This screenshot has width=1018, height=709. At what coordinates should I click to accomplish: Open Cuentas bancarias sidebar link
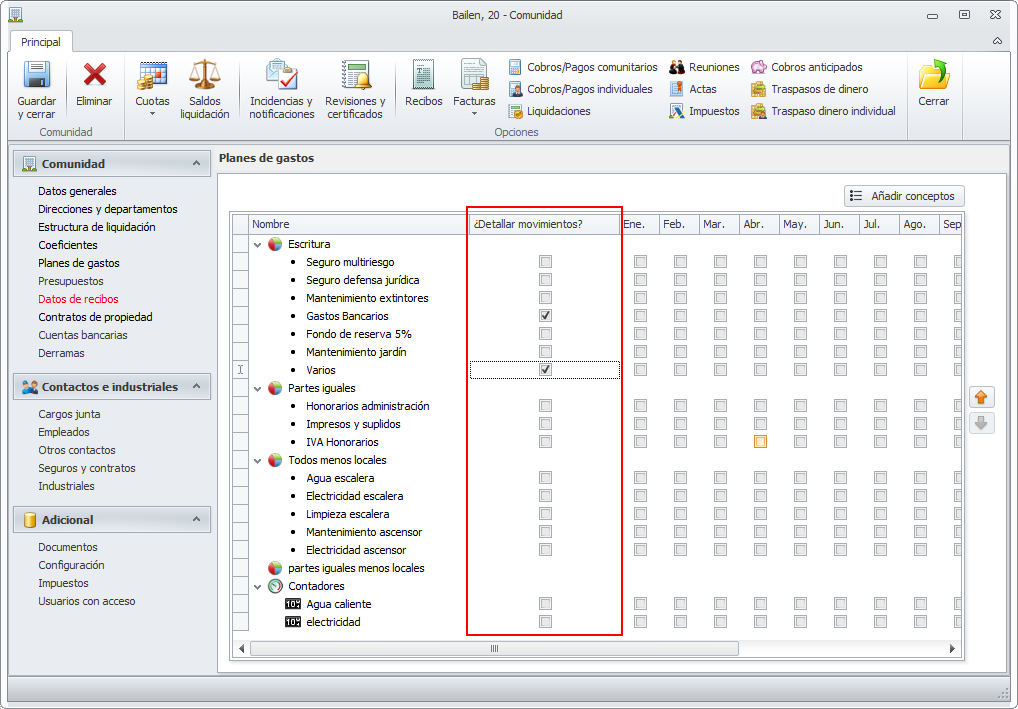pos(83,335)
